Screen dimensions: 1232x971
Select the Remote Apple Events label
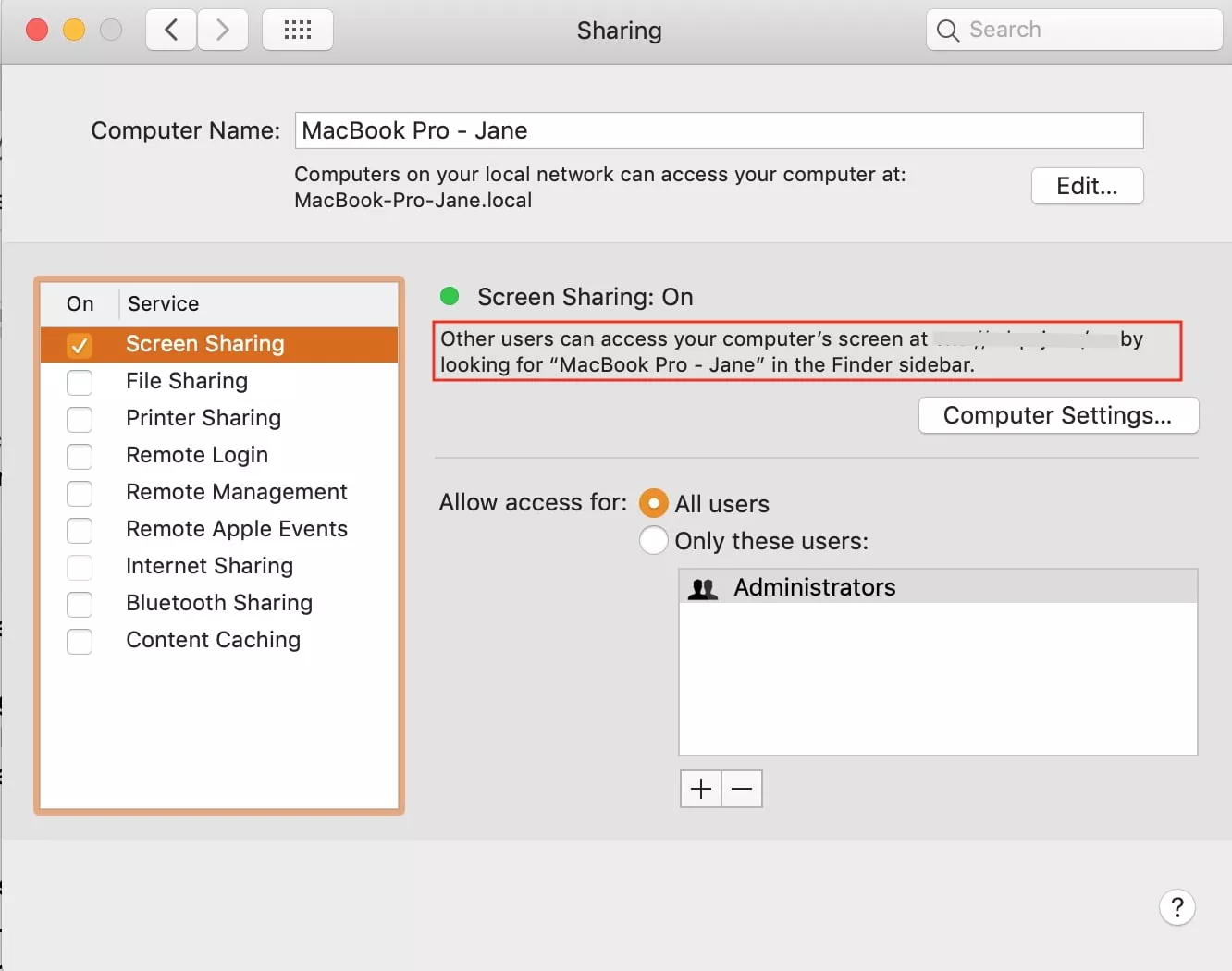tap(237, 529)
